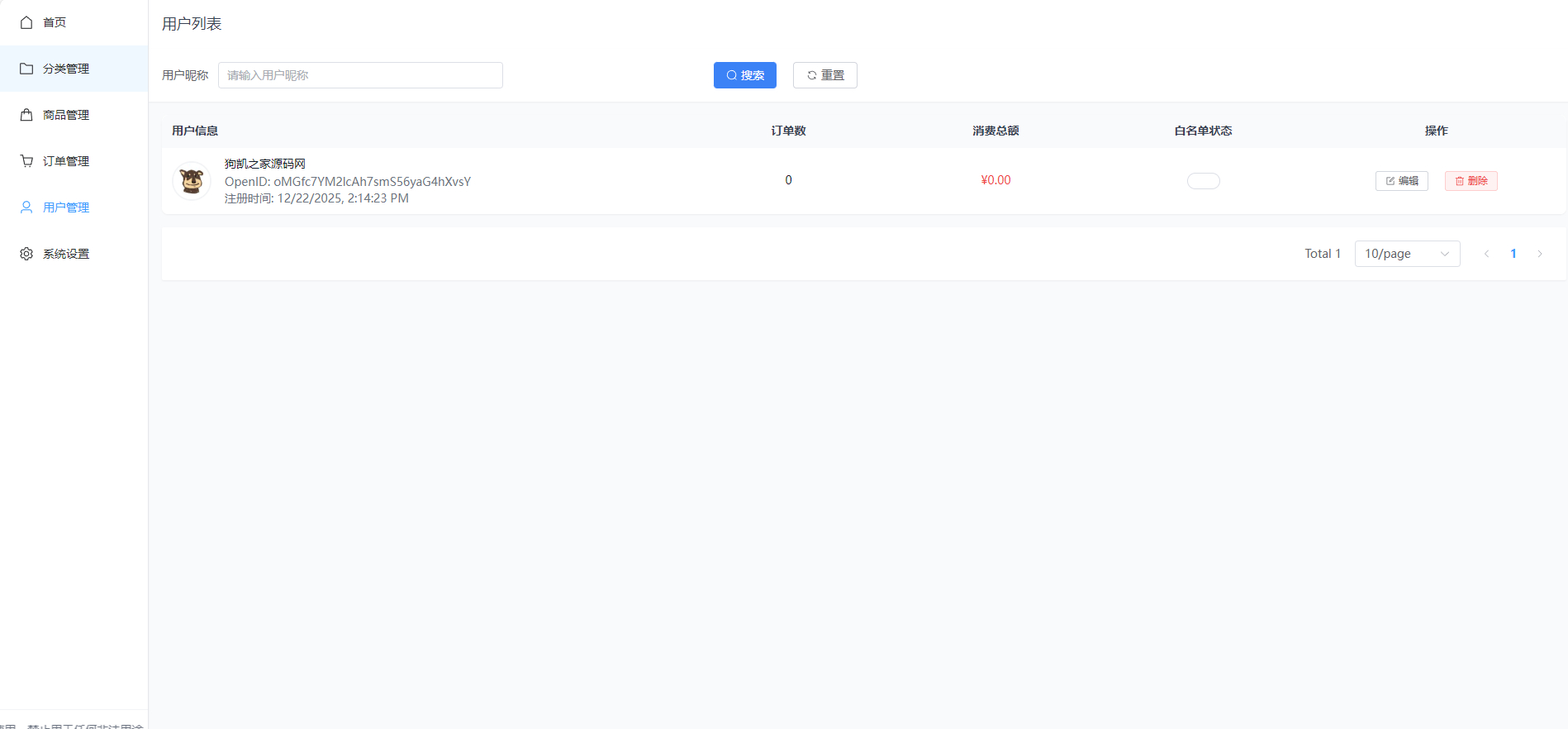This screenshot has width=1568, height=729.
Task: Select page number 1 in pagination
Action: pos(1513,254)
